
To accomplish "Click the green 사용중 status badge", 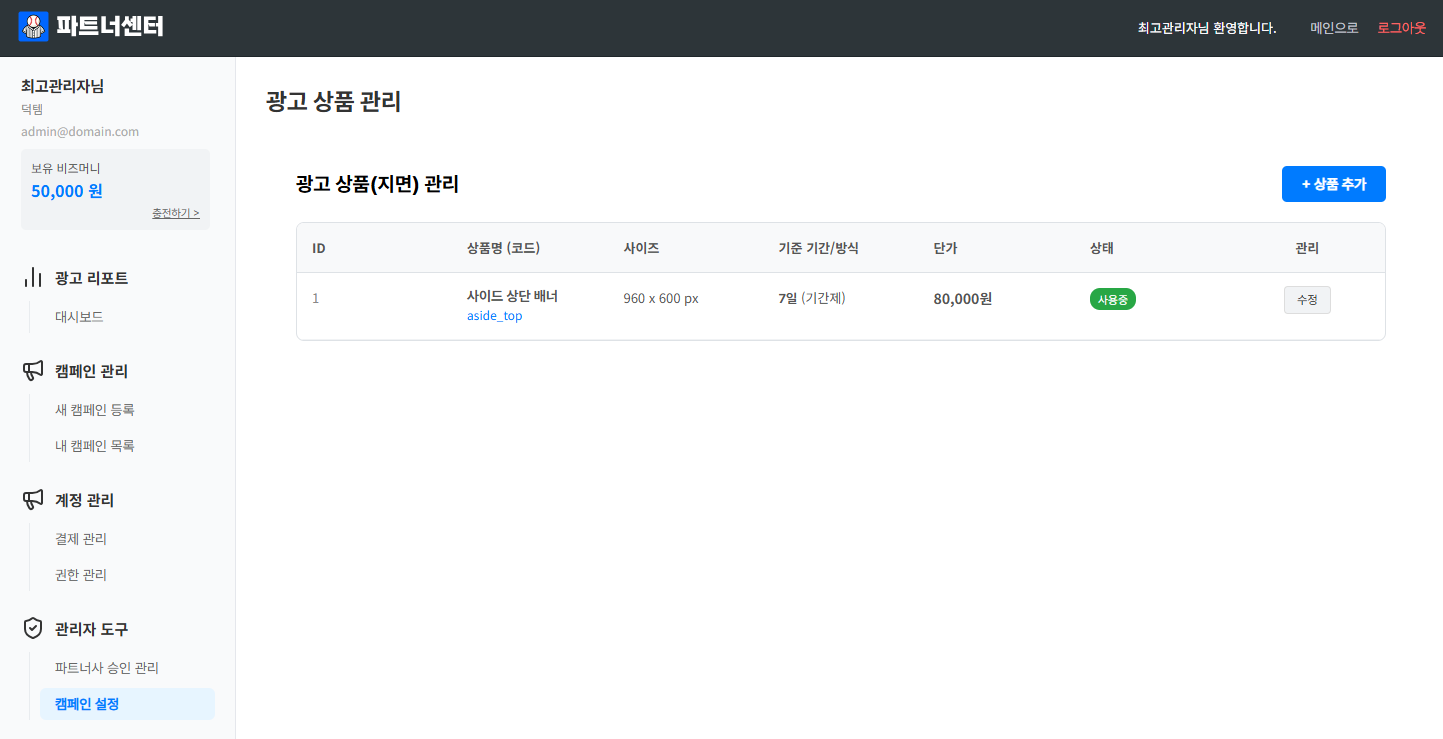I will tap(1112, 299).
